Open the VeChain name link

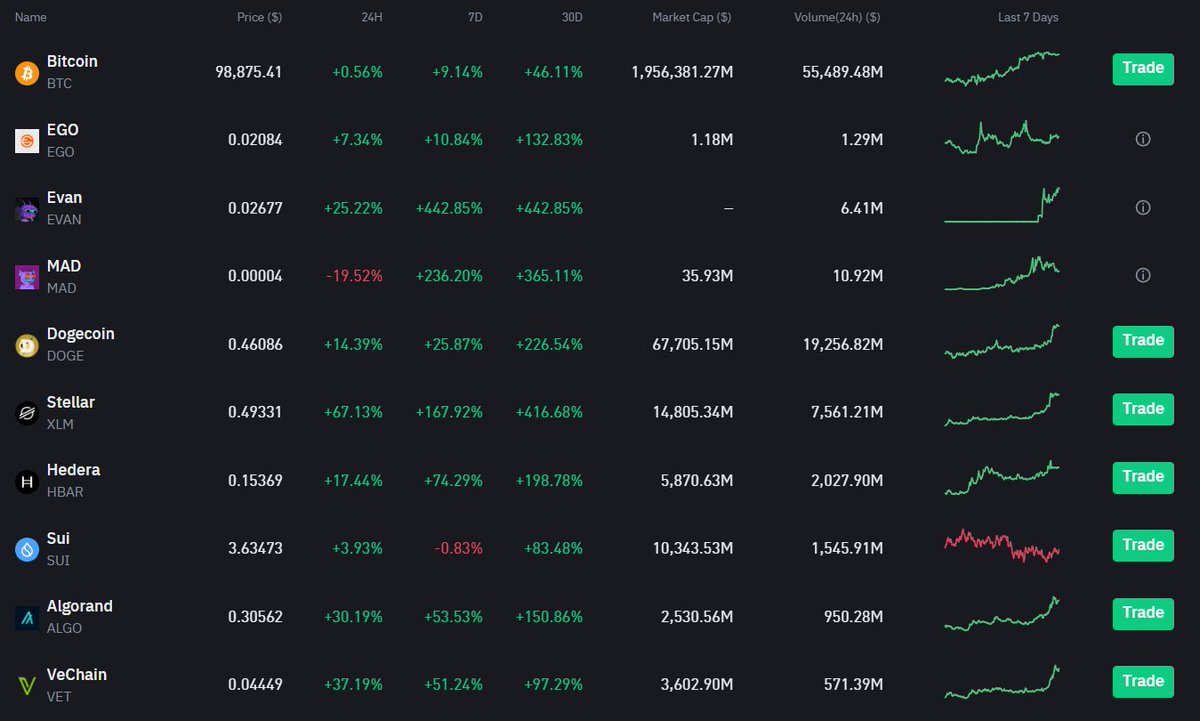tap(77, 674)
